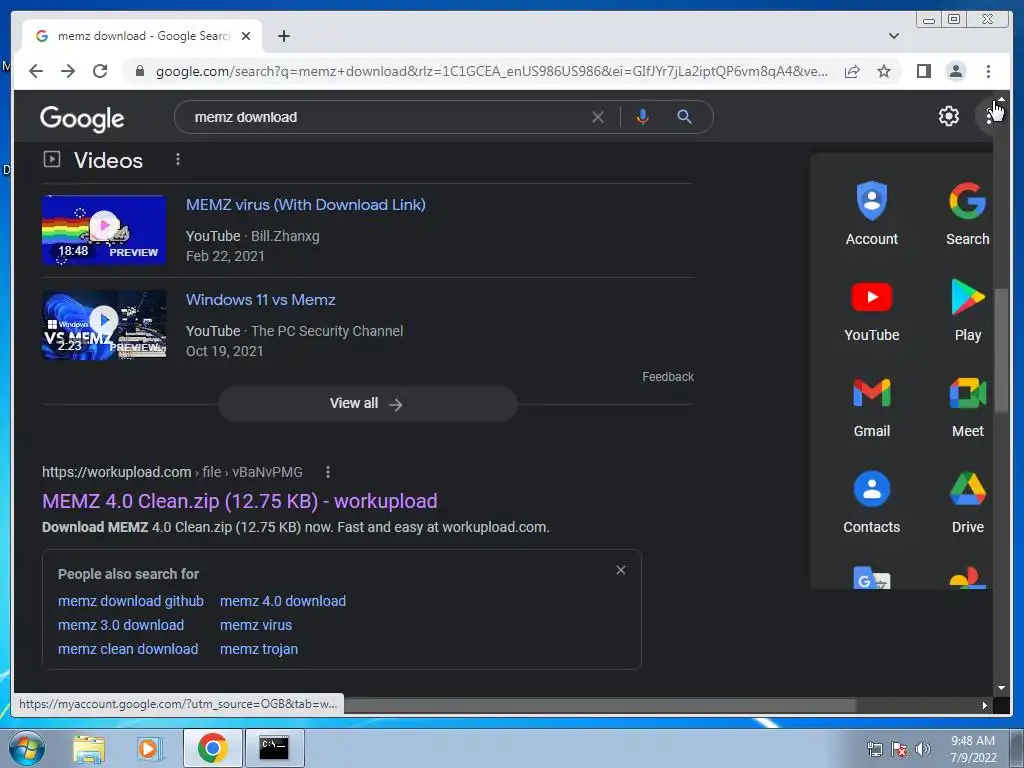Screen dimensions: 1024x768
Task: Submit search with magnifier icon
Action: (684, 117)
